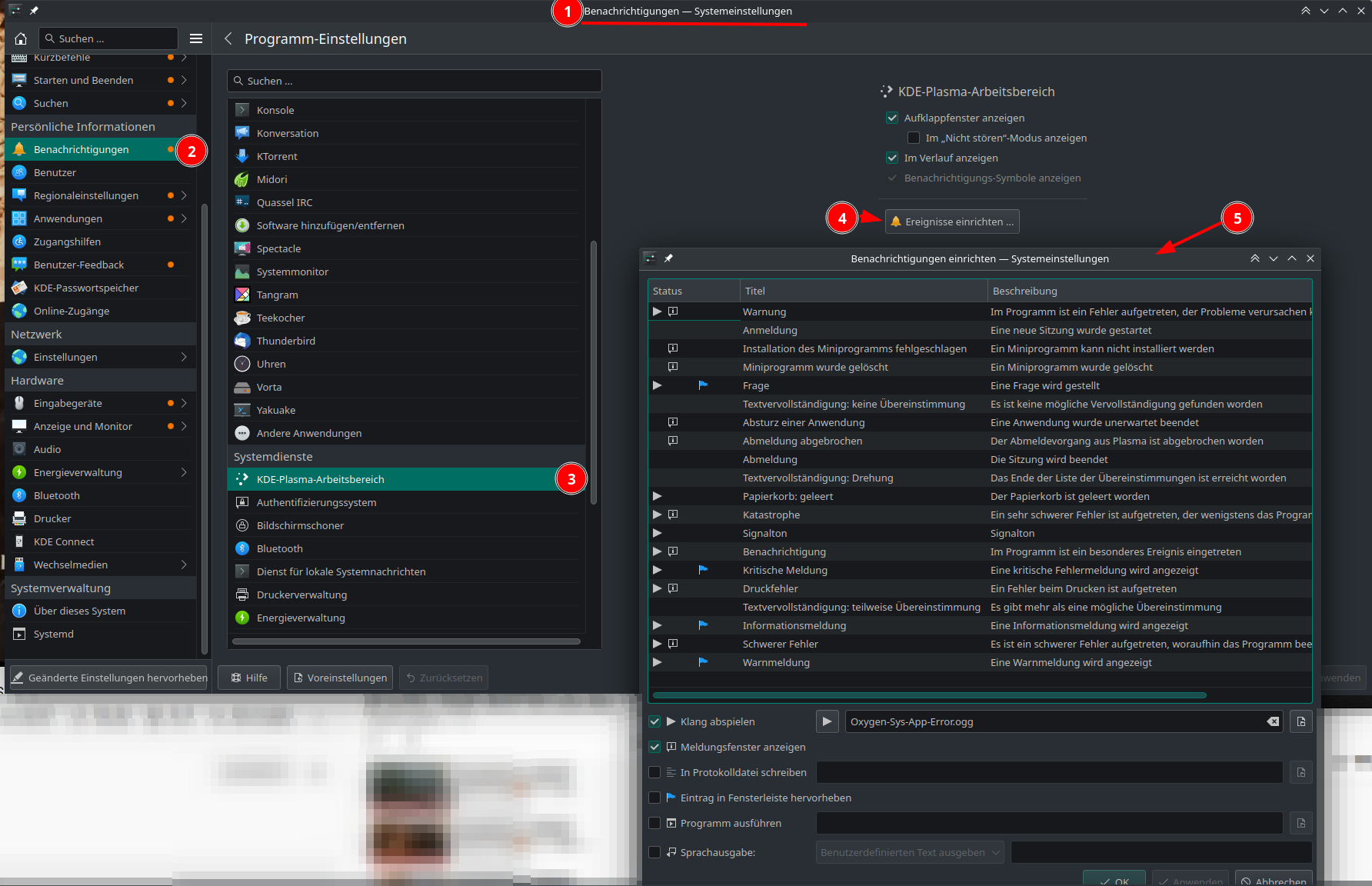Open Online-Zugänge in the sidebar
1372x886 pixels.
100,311
